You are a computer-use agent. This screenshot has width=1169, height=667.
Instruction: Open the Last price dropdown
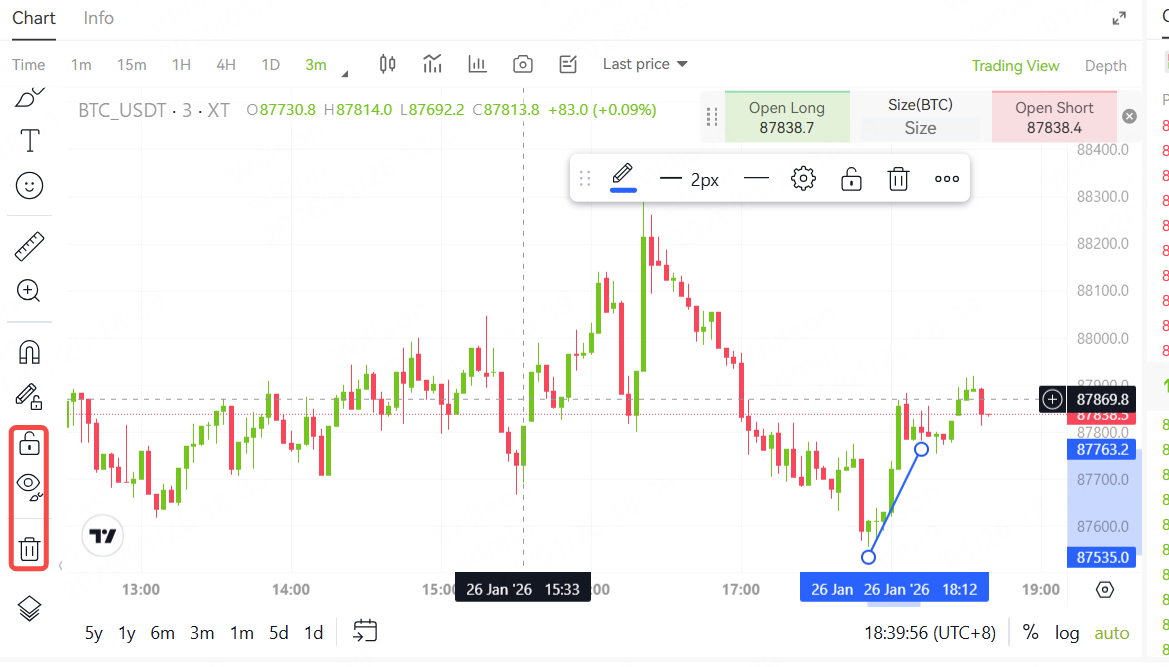[645, 64]
